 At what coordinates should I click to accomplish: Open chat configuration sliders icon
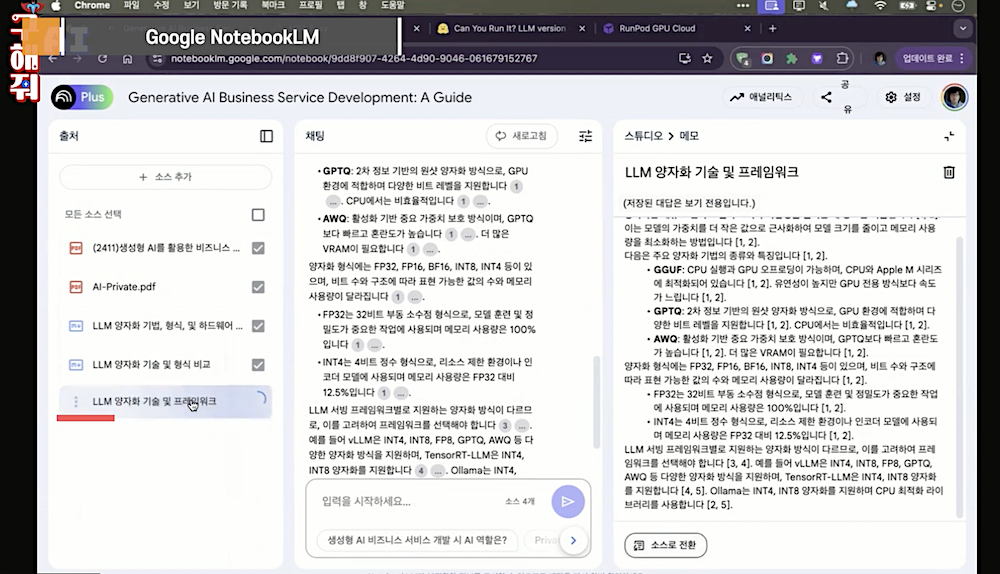point(585,136)
